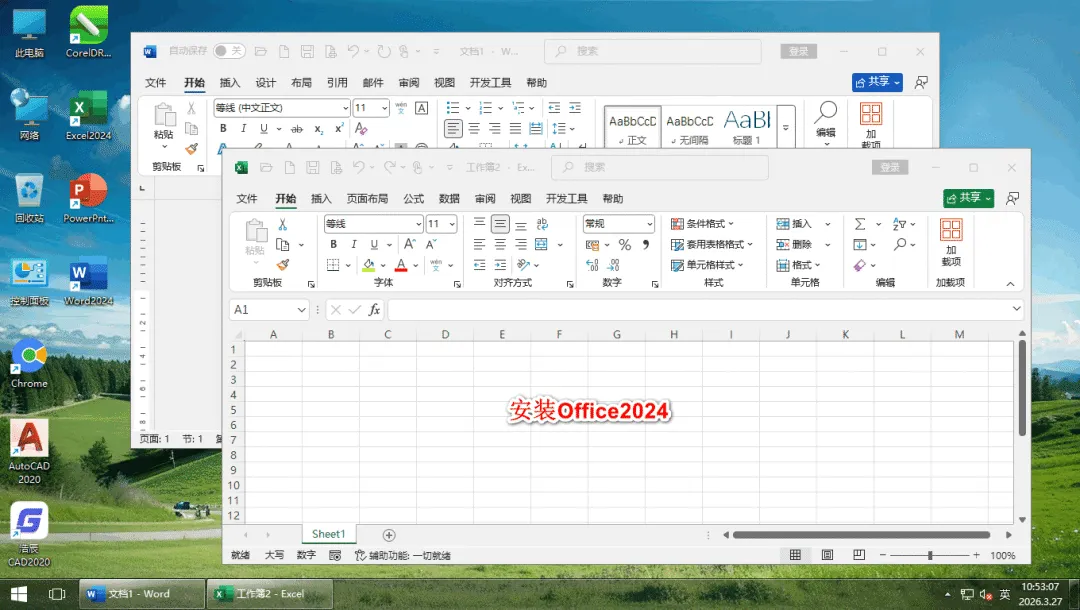
Task: Toggle Bold in Word ribbon
Action: coord(222,128)
